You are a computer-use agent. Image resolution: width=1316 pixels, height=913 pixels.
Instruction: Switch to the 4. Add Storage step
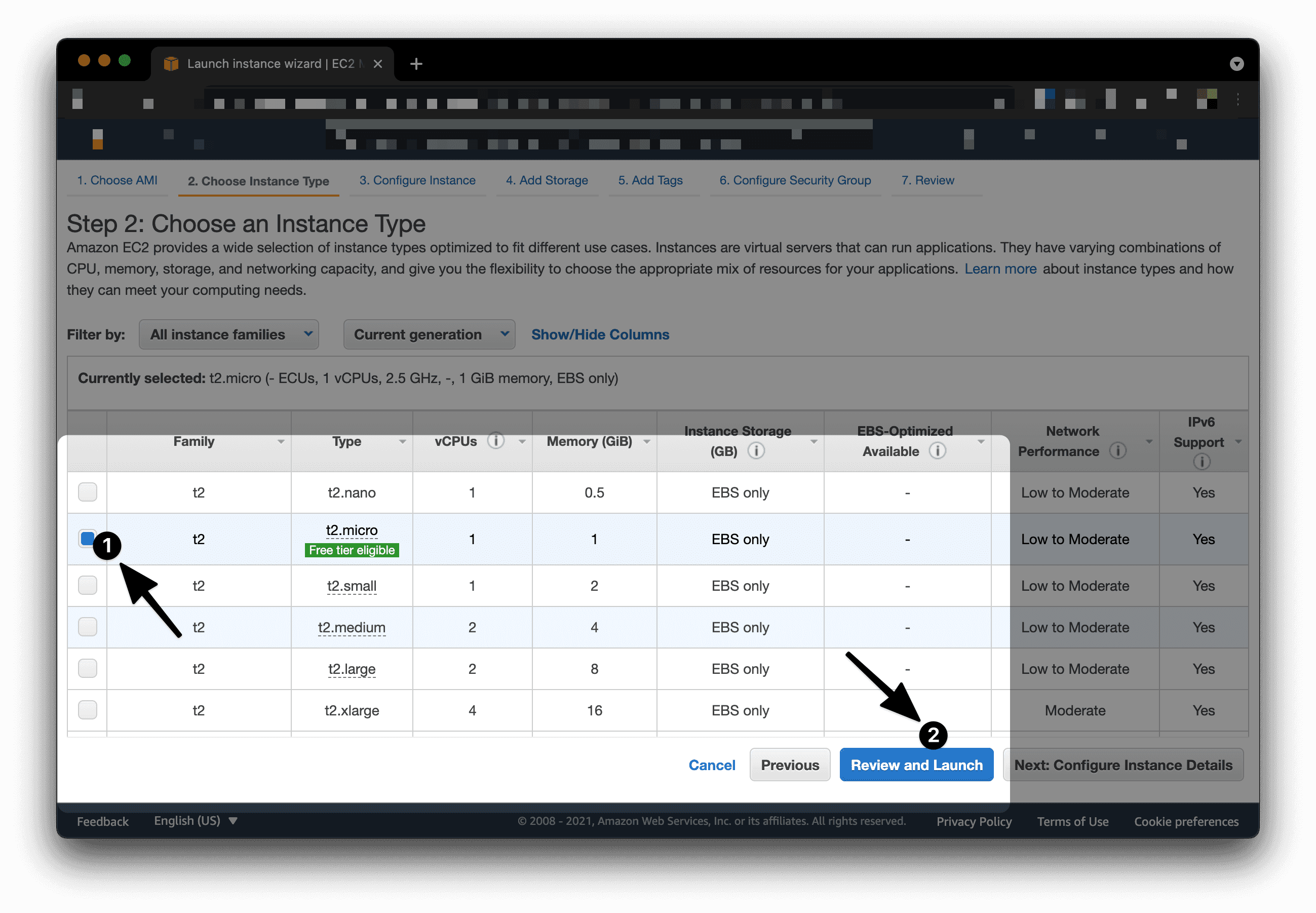(547, 180)
